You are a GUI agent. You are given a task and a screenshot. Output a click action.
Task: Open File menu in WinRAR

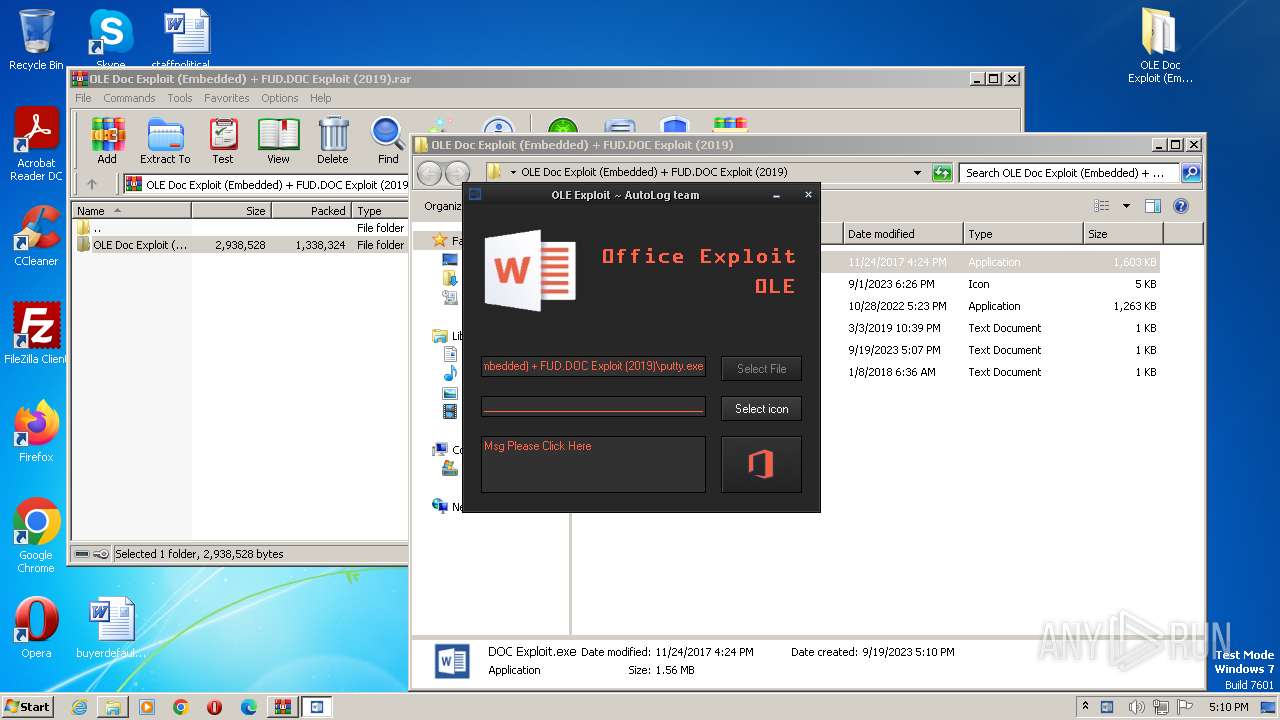click(83, 98)
